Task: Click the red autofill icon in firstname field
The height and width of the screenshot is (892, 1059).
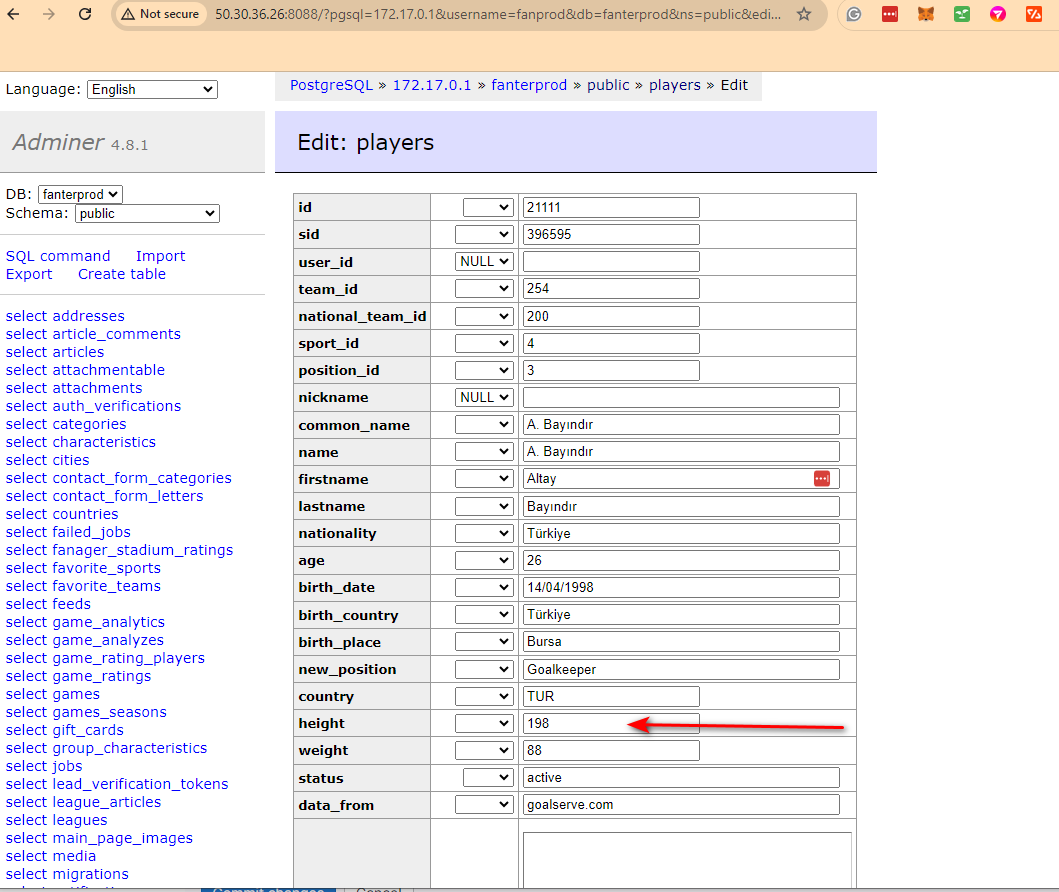Action: [822, 479]
